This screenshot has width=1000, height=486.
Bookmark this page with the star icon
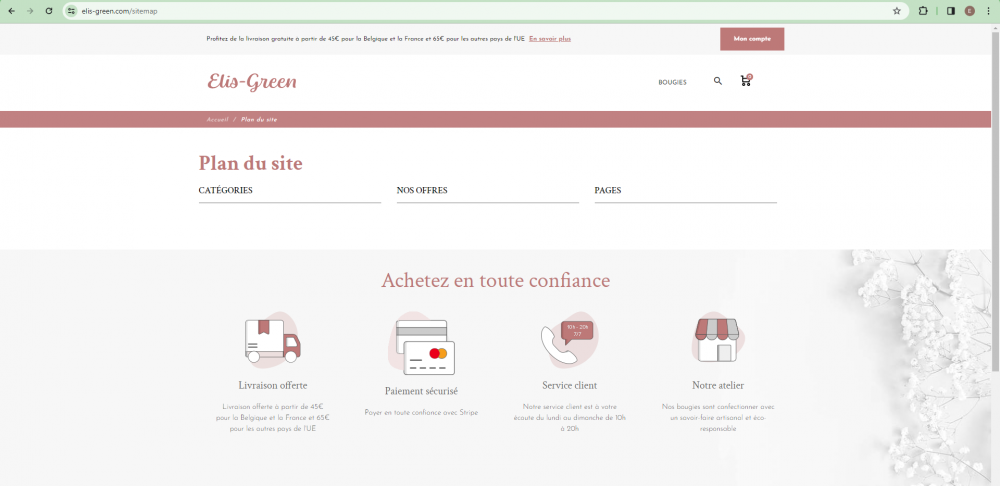897,11
